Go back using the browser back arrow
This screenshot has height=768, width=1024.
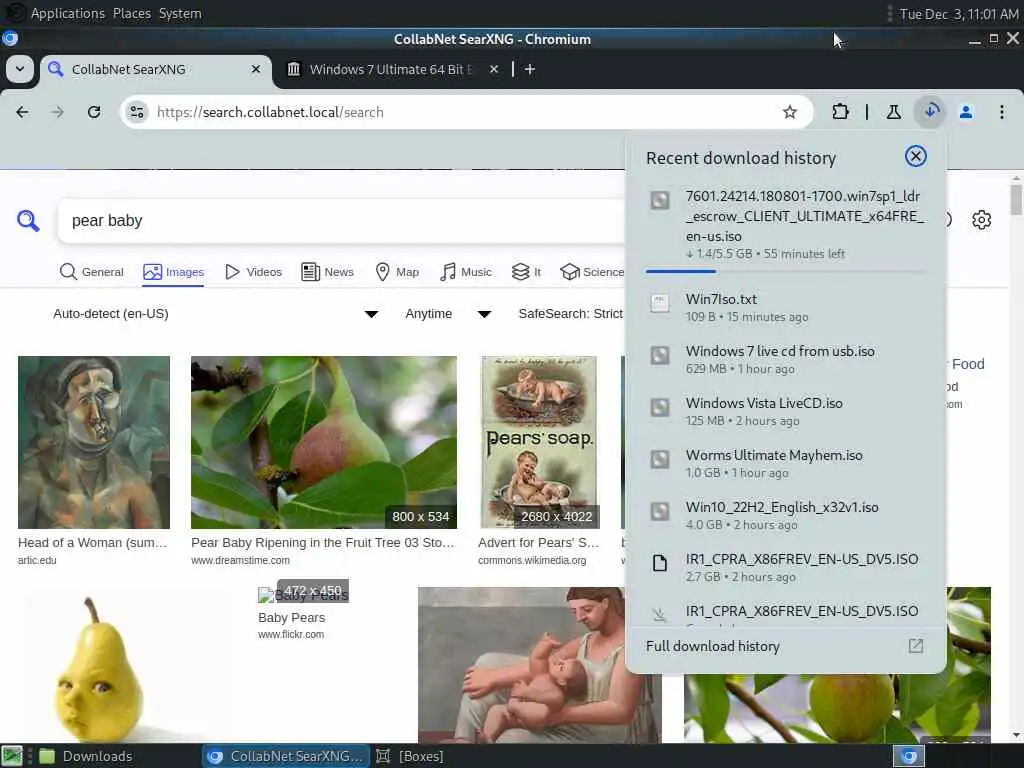(x=22, y=112)
